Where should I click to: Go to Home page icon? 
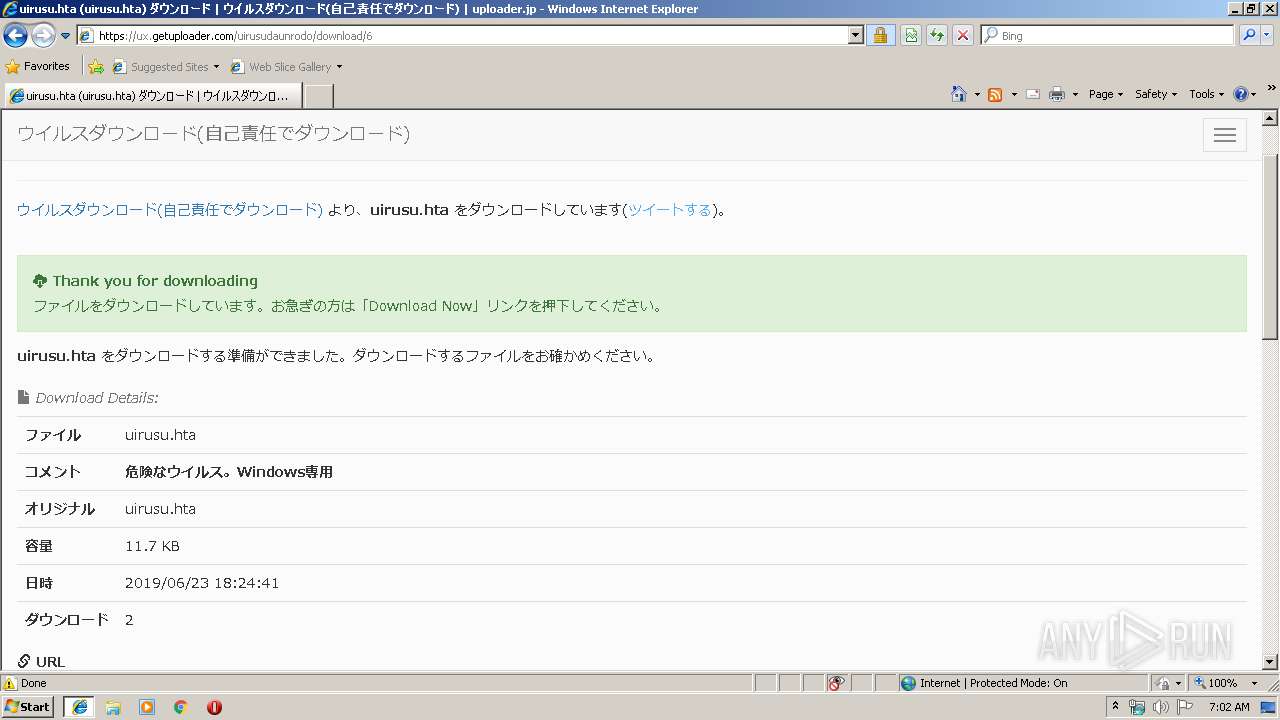[x=959, y=94]
